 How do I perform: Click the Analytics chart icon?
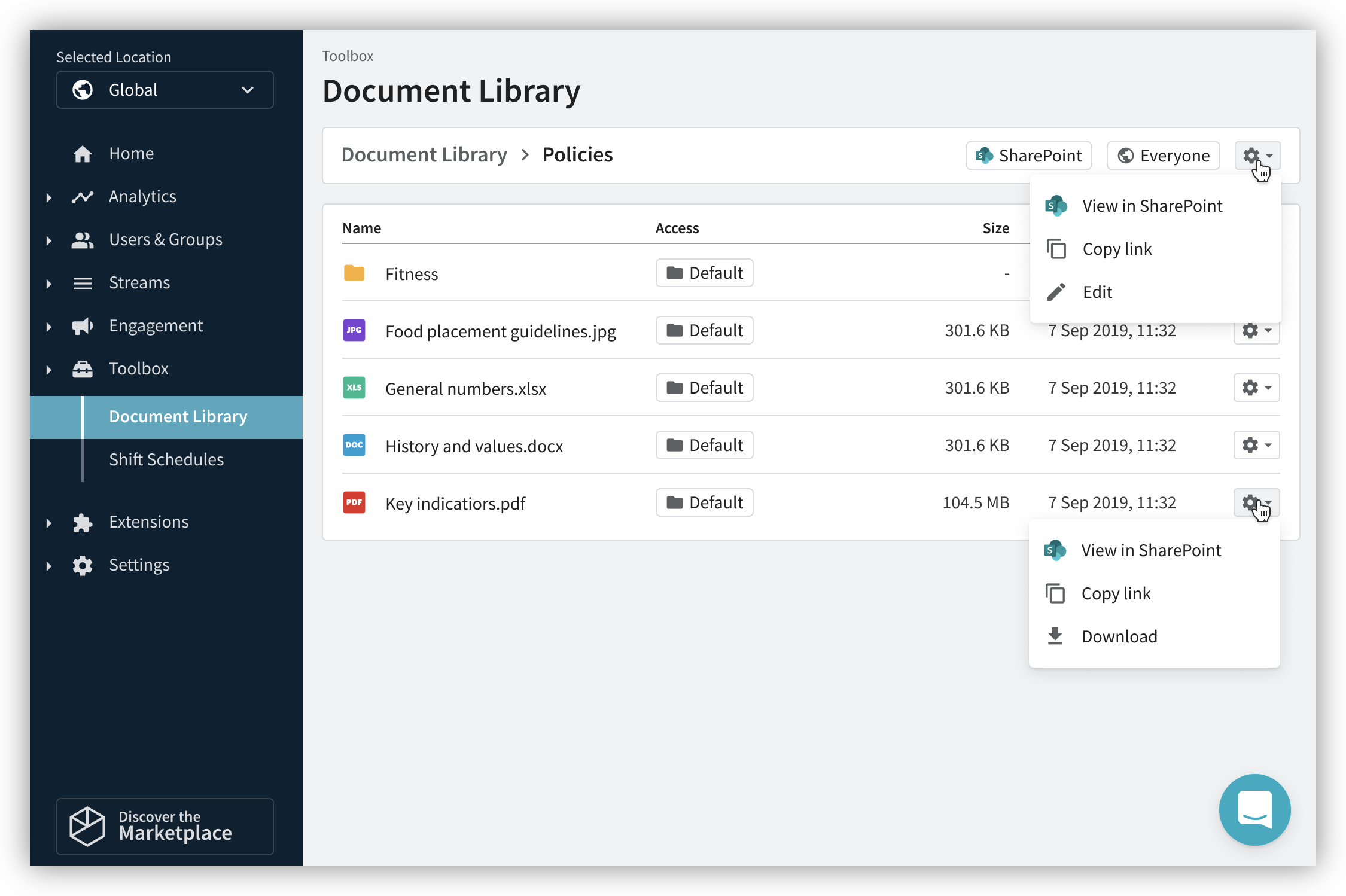(x=83, y=196)
